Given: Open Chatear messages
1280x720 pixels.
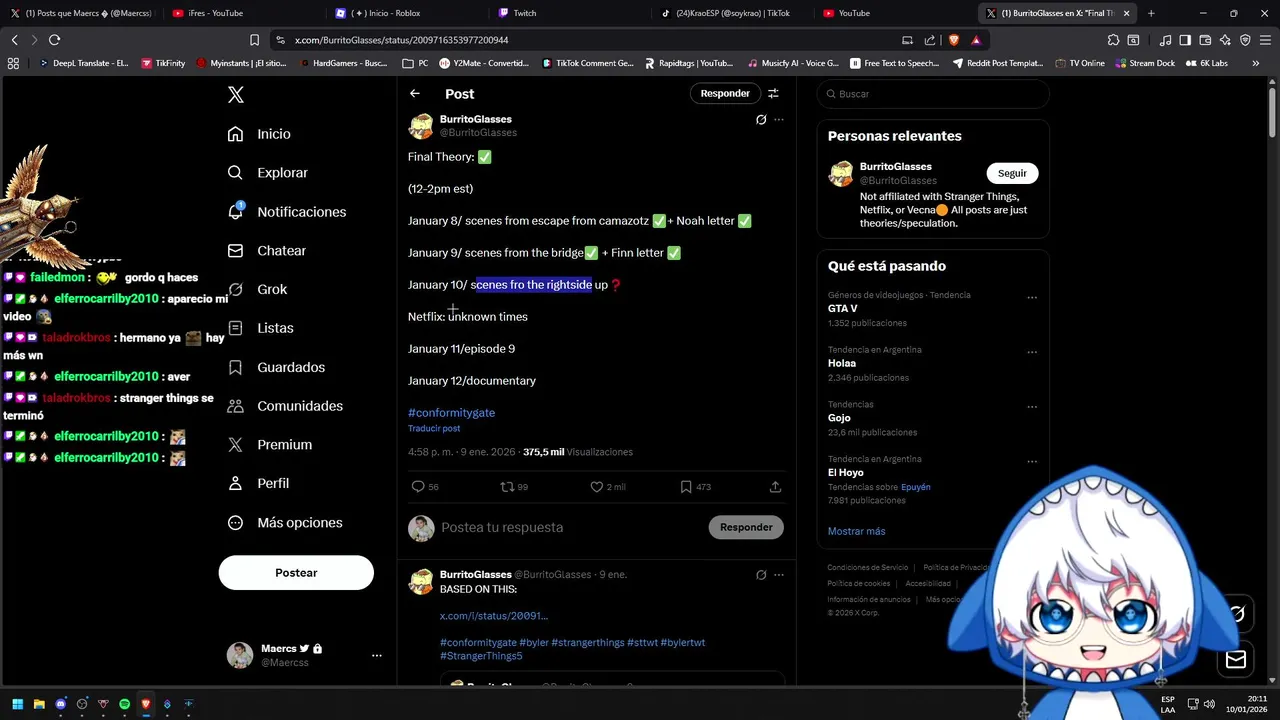Looking at the screenshot, I should point(266,251).
